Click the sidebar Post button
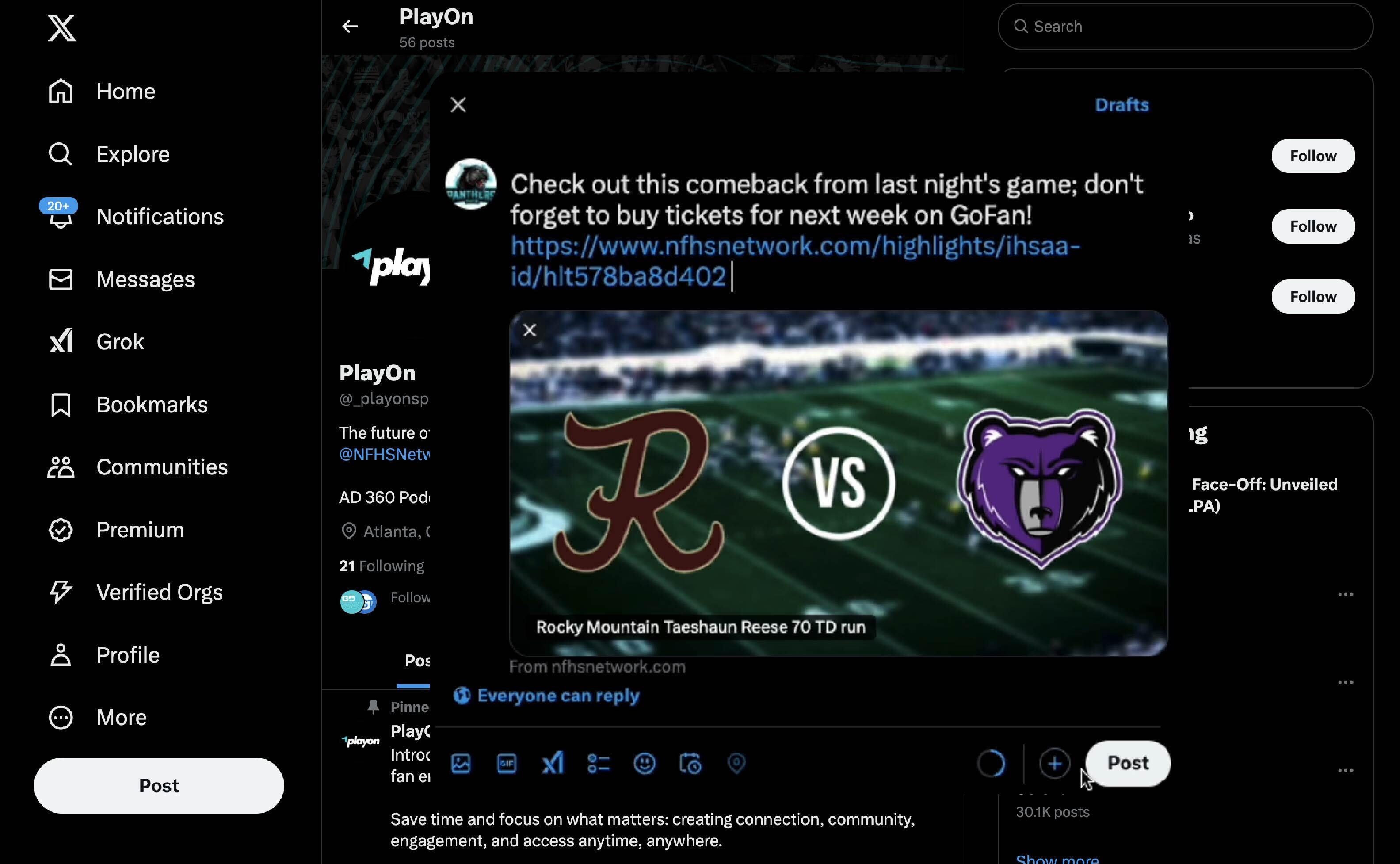The width and height of the screenshot is (1400, 864). (159, 785)
